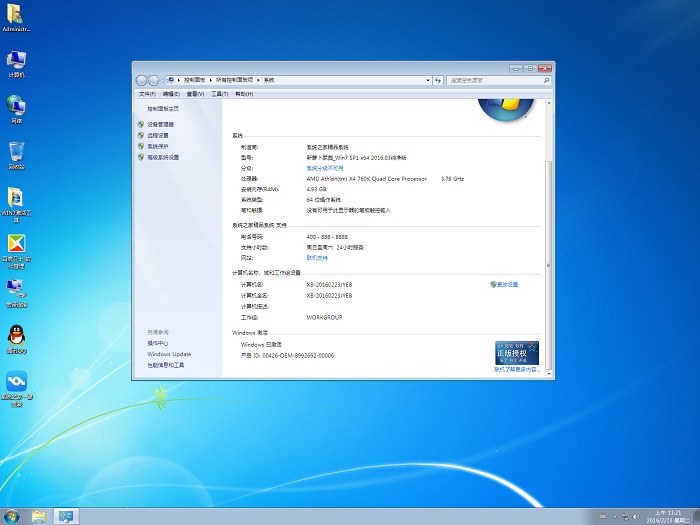
Task: Open the Tools (工具) menu
Action: (219, 94)
